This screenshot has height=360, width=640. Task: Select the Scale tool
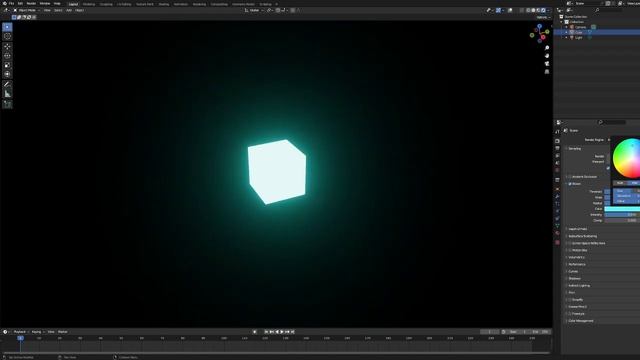click(7, 65)
